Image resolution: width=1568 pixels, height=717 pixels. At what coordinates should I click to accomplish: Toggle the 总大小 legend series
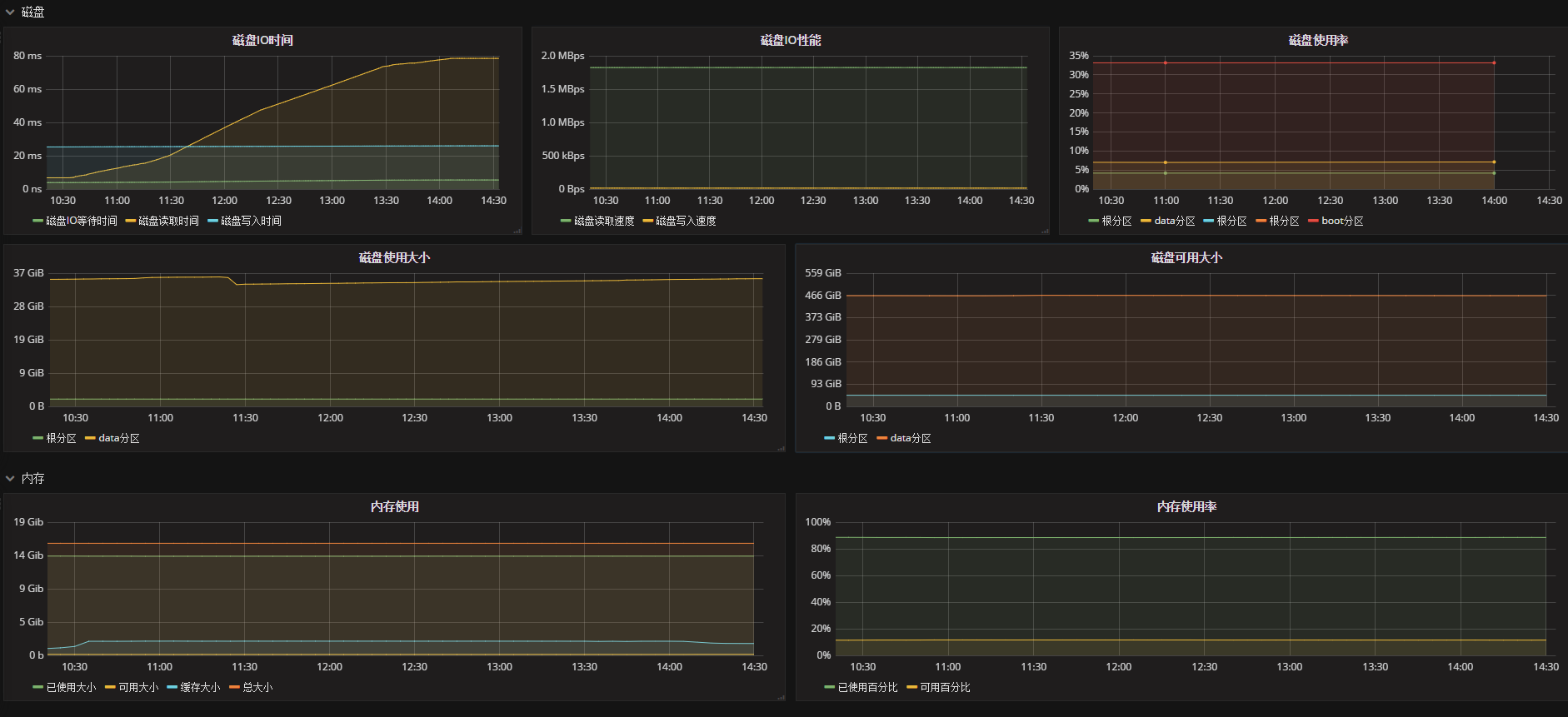tap(257, 687)
